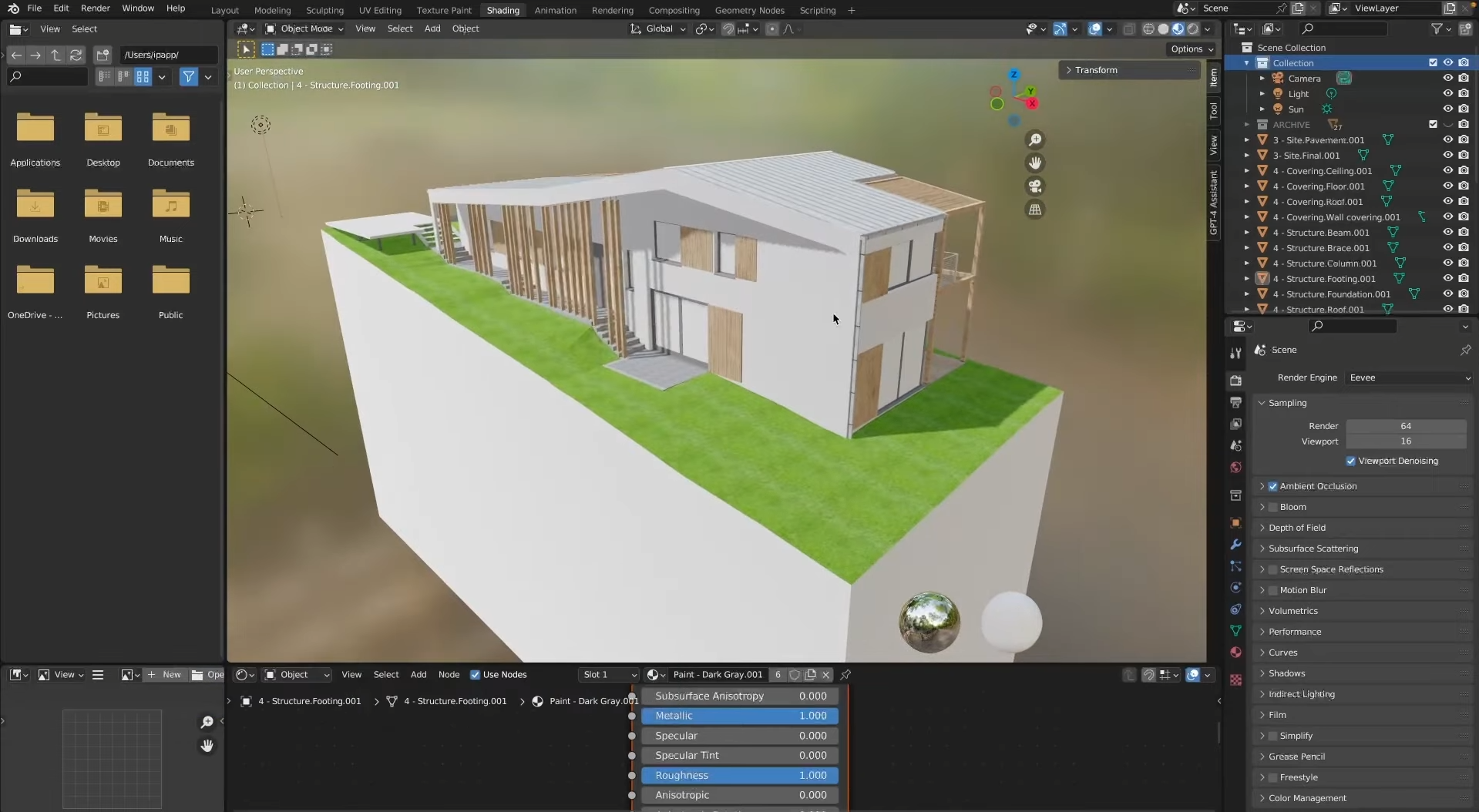The height and width of the screenshot is (812, 1479).
Task: Go to parent directory arrow icon
Action: [x=55, y=55]
